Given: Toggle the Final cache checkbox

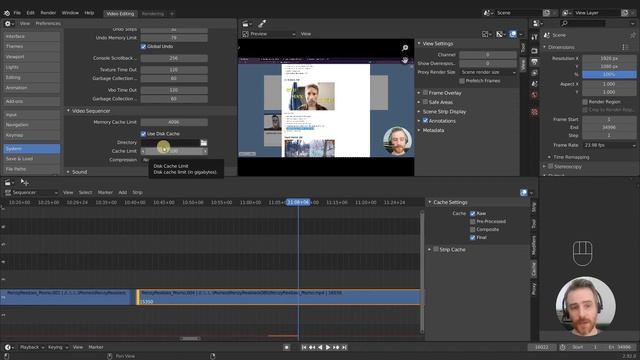Looking at the screenshot, I should (473, 238).
